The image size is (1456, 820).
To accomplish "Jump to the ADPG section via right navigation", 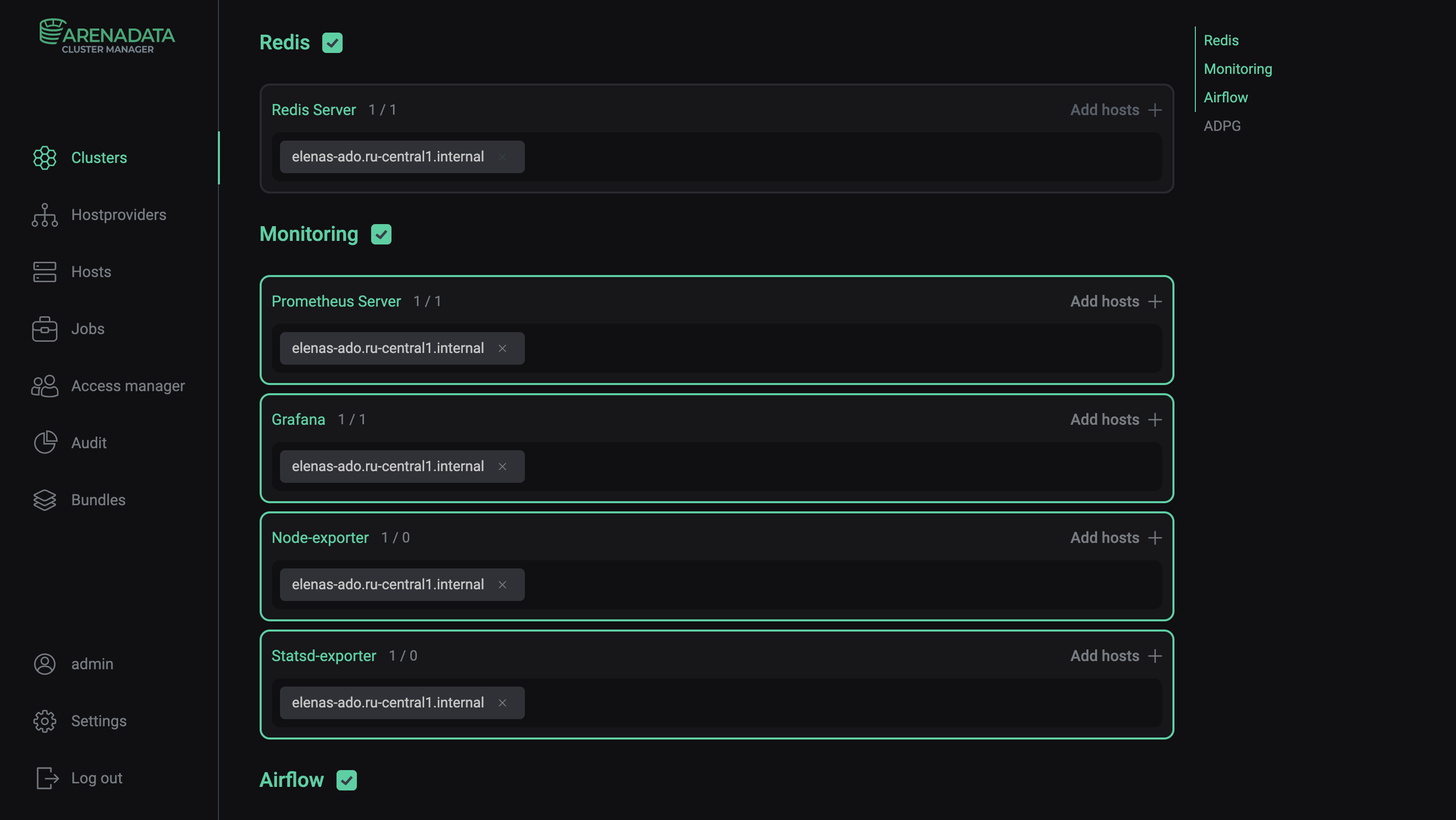I will pos(1222,125).
